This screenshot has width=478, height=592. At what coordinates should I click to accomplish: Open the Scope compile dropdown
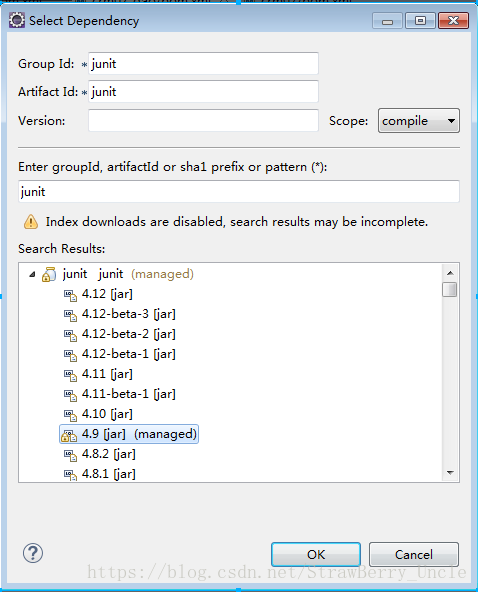(x=419, y=120)
